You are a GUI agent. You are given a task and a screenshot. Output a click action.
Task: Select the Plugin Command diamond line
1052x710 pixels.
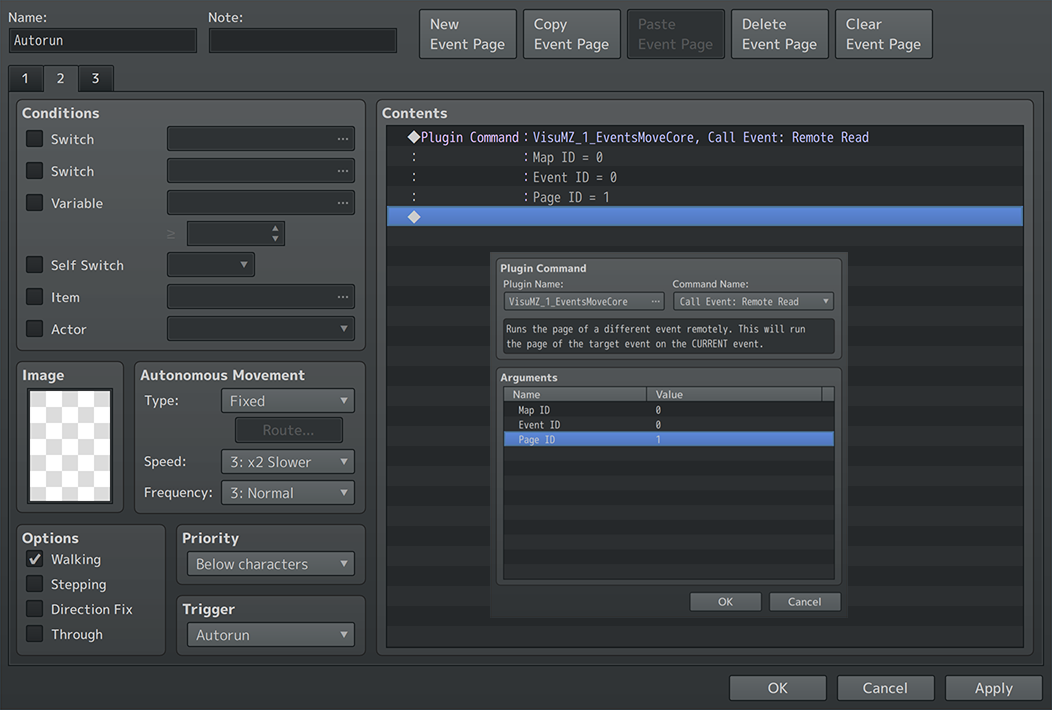[704, 137]
